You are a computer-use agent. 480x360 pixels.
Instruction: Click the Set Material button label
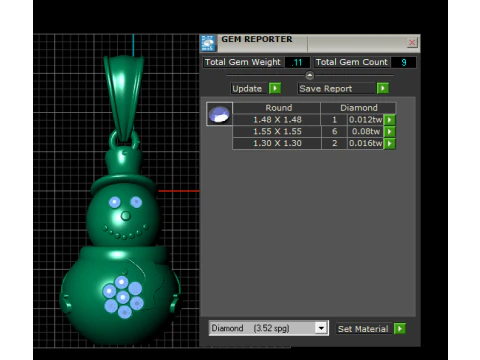point(364,329)
